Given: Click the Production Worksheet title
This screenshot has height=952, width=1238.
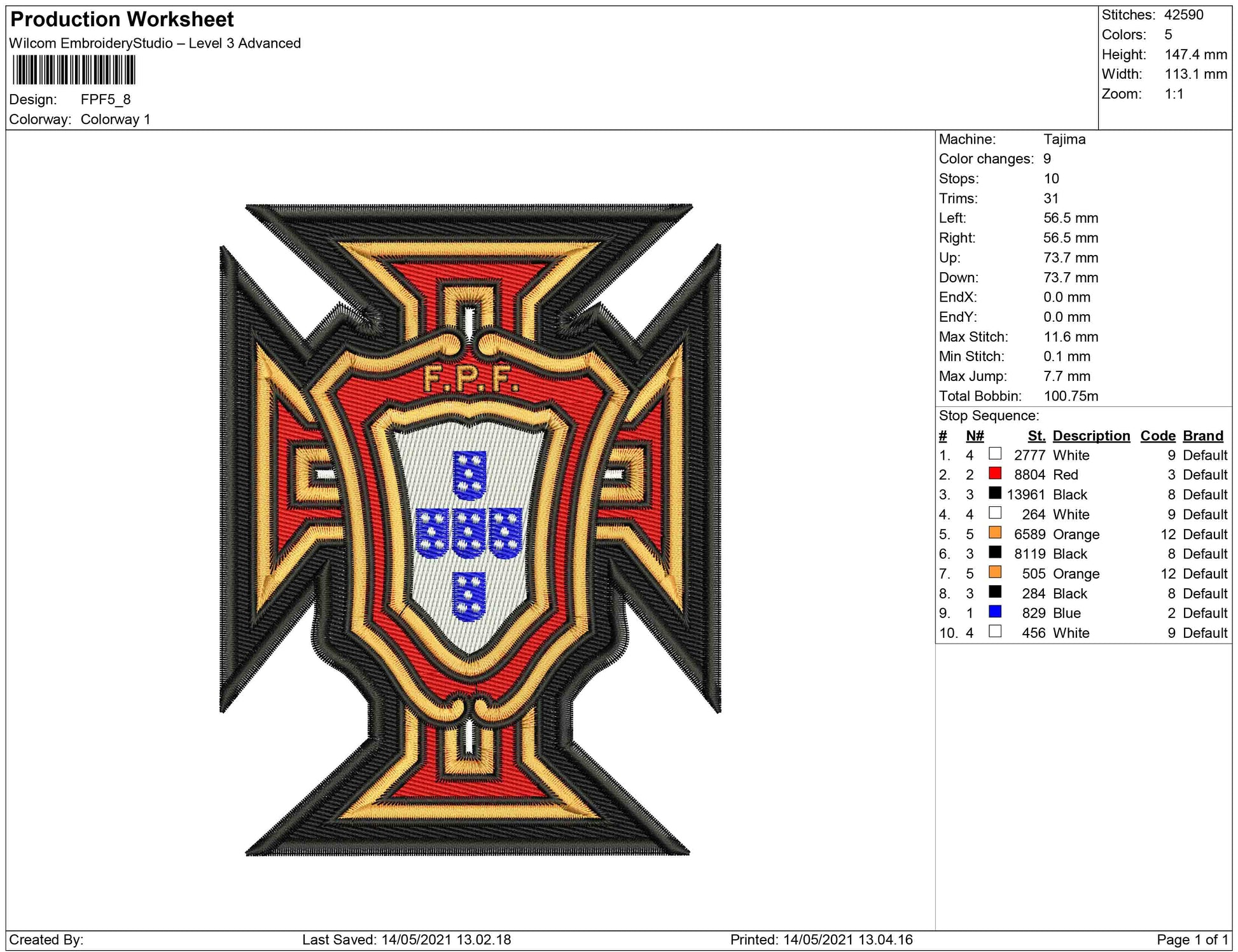Looking at the screenshot, I should tap(122, 20).
